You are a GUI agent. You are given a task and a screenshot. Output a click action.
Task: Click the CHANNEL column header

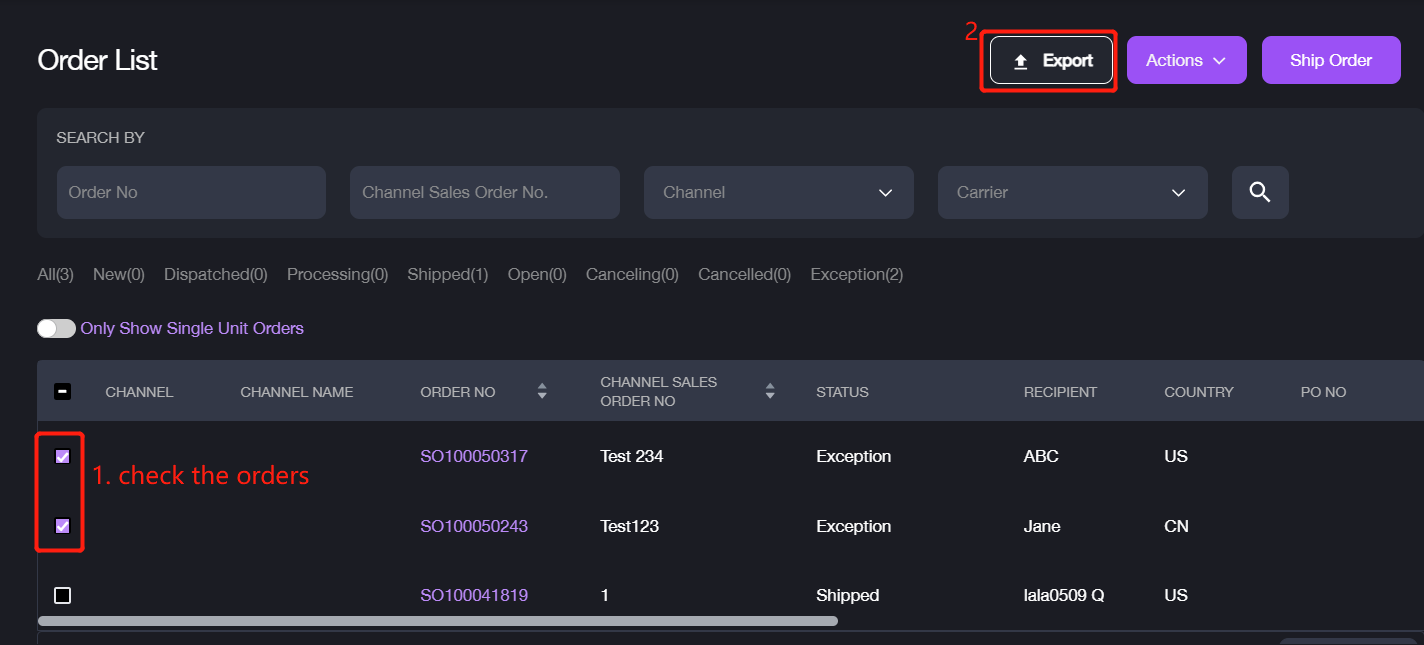139,392
